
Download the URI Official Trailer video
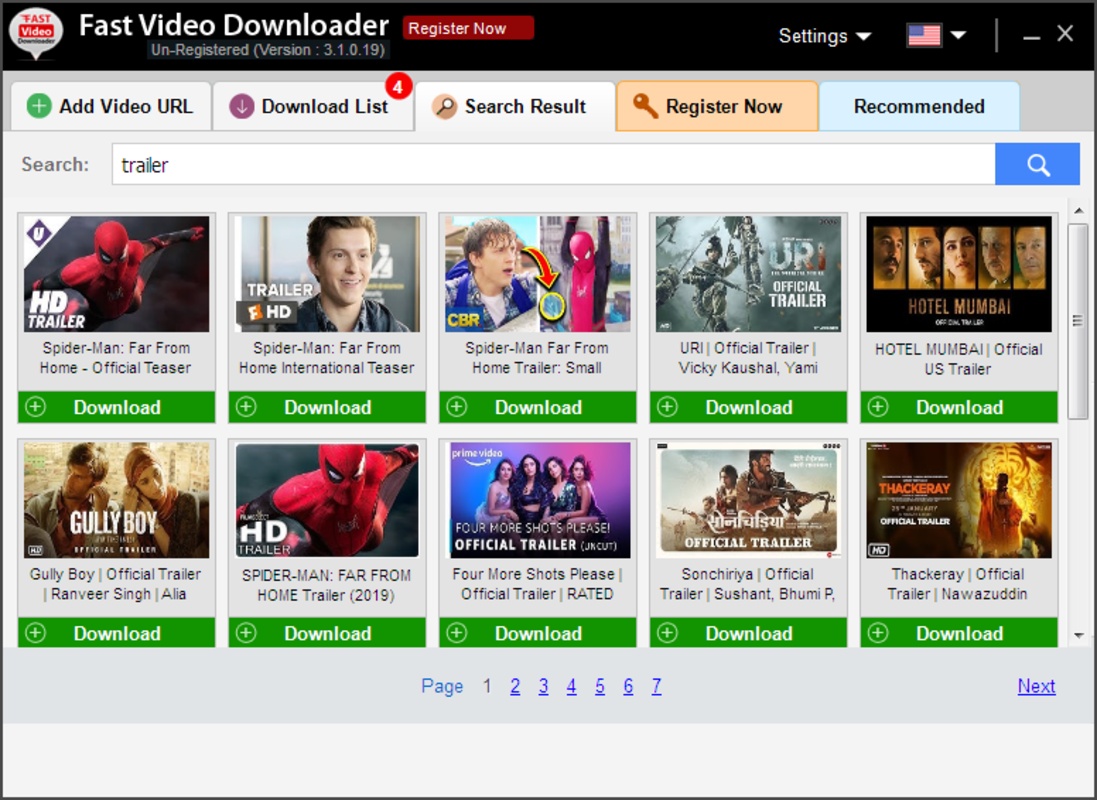[748, 407]
